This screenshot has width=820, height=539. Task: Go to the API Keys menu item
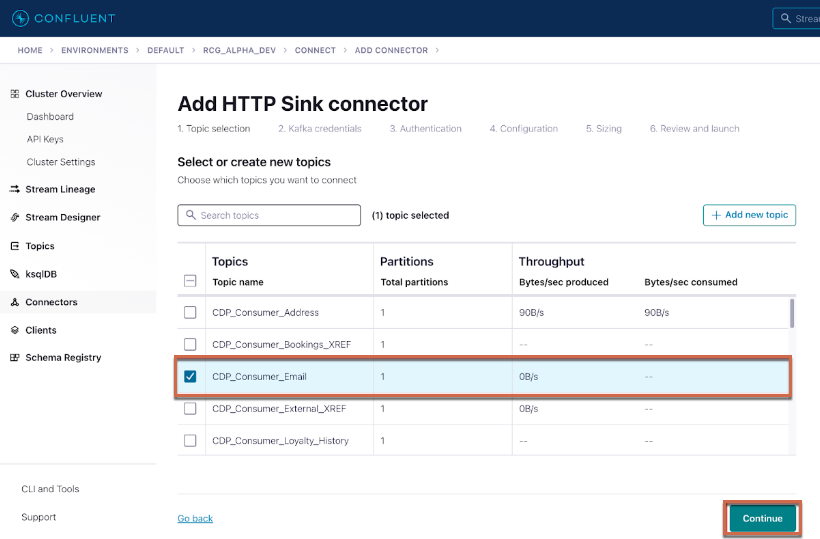tap(45, 139)
